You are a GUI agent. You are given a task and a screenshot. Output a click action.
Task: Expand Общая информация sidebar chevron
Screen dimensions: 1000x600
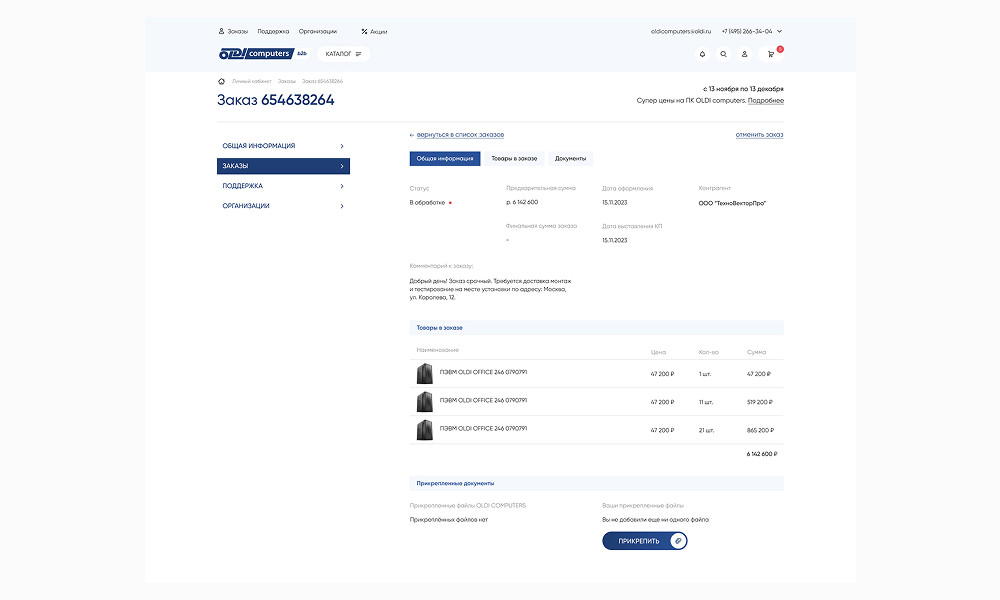pos(342,146)
